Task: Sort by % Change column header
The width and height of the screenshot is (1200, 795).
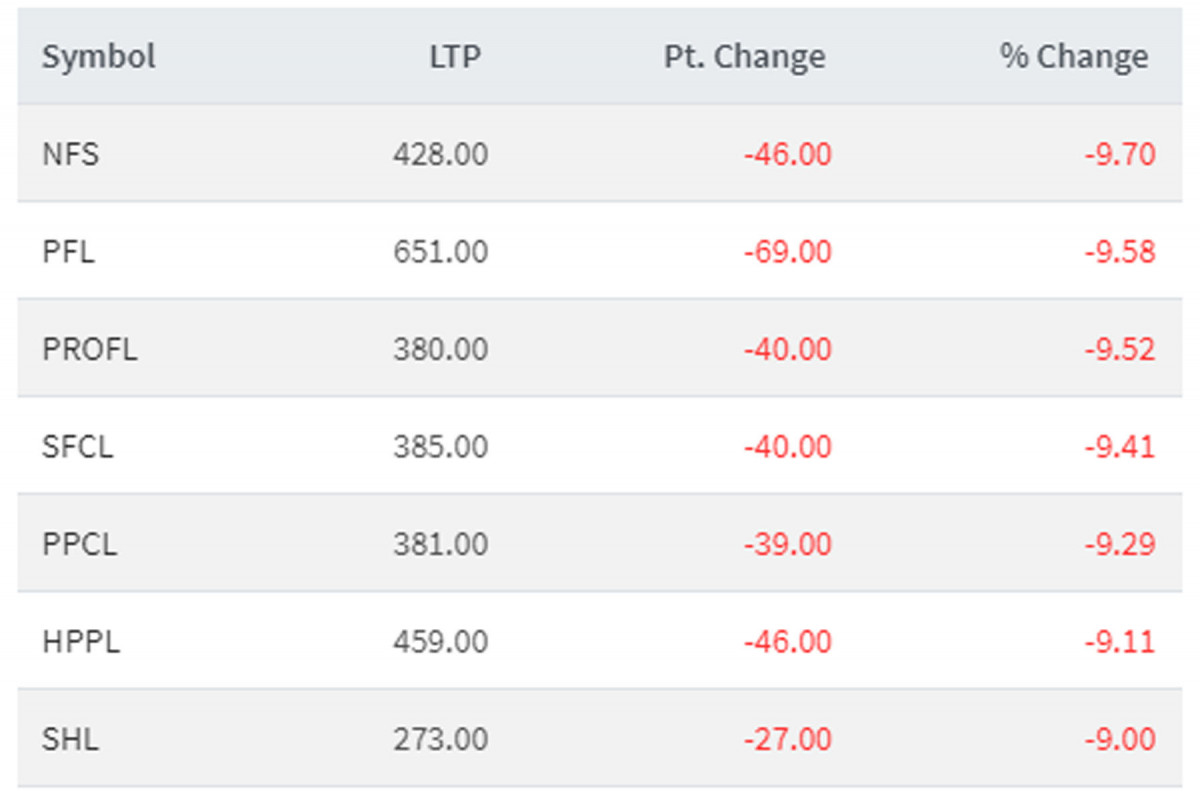Action: pos(1073,57)
